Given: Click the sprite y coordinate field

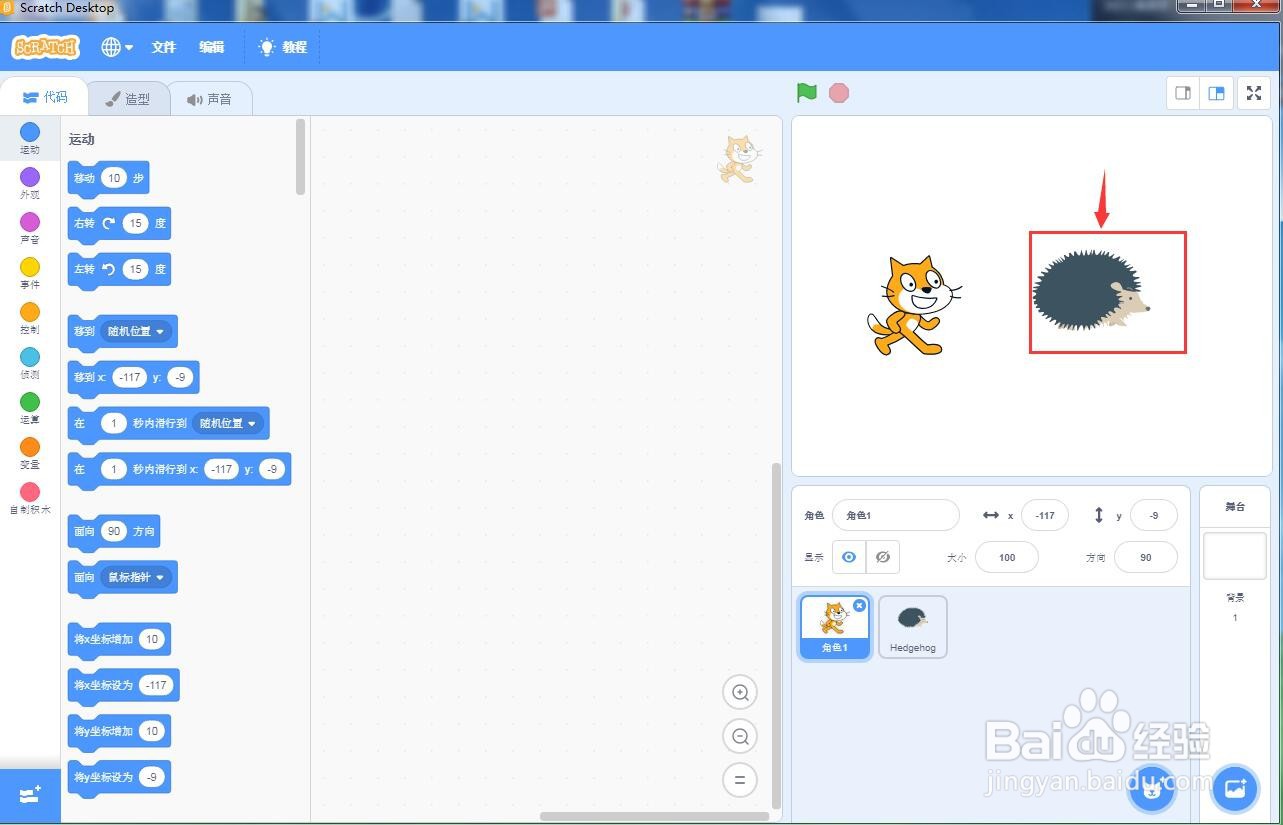Looking at the screenshot, I should coord(1154,515).
